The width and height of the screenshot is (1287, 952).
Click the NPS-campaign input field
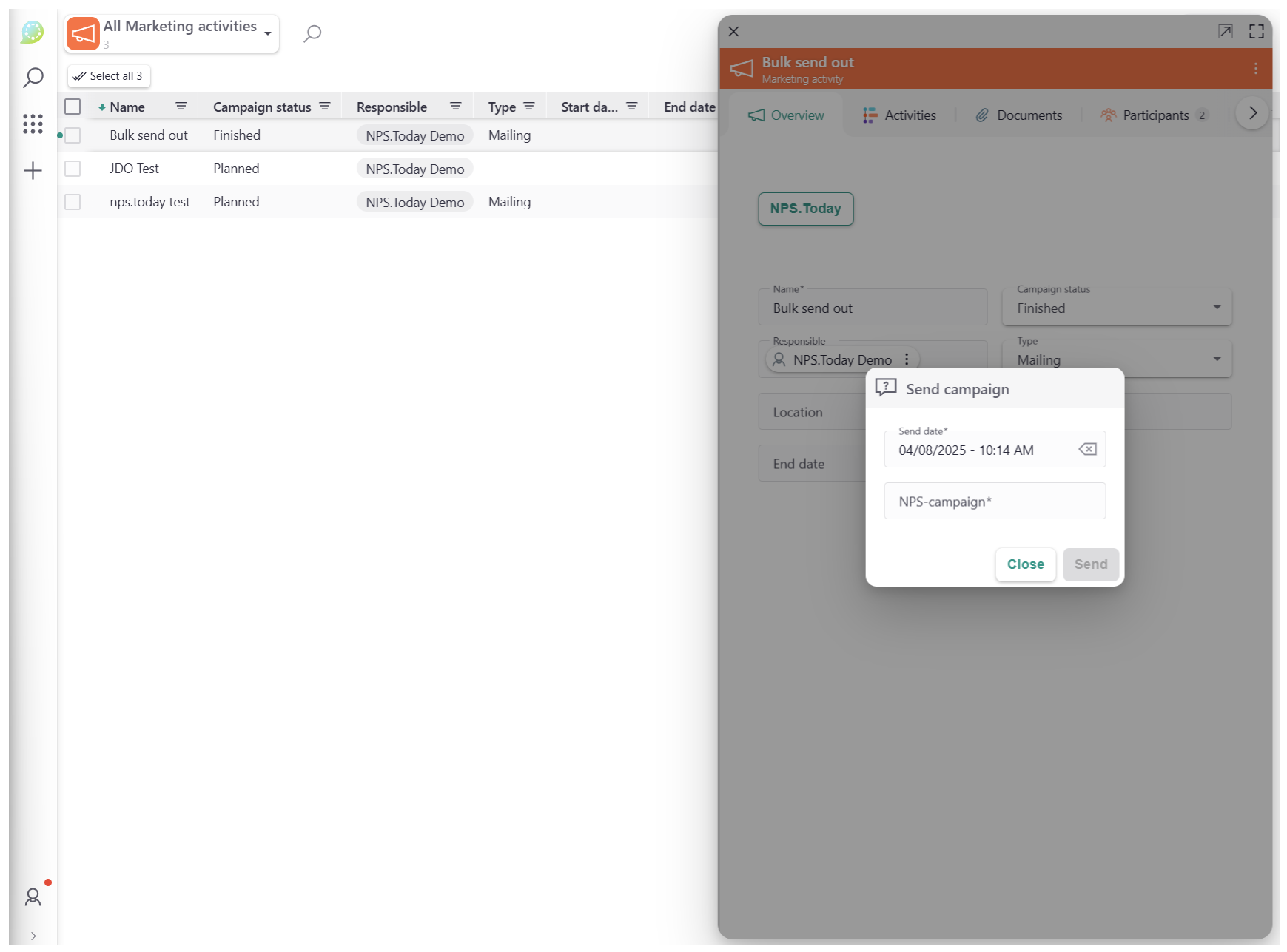tap(995, 501)
